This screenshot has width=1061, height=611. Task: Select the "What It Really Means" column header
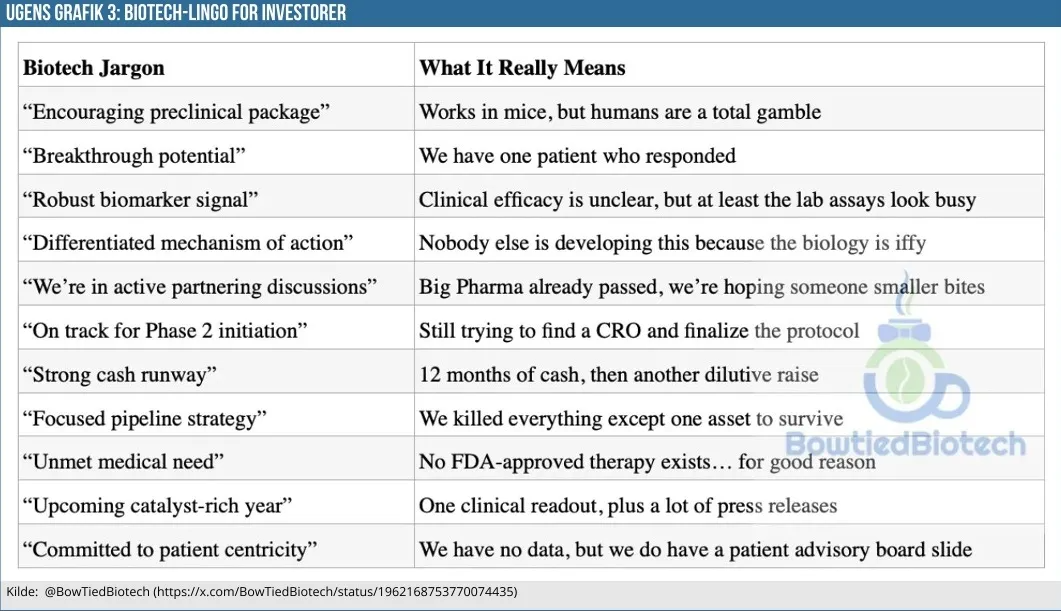[x=522, y=68]
